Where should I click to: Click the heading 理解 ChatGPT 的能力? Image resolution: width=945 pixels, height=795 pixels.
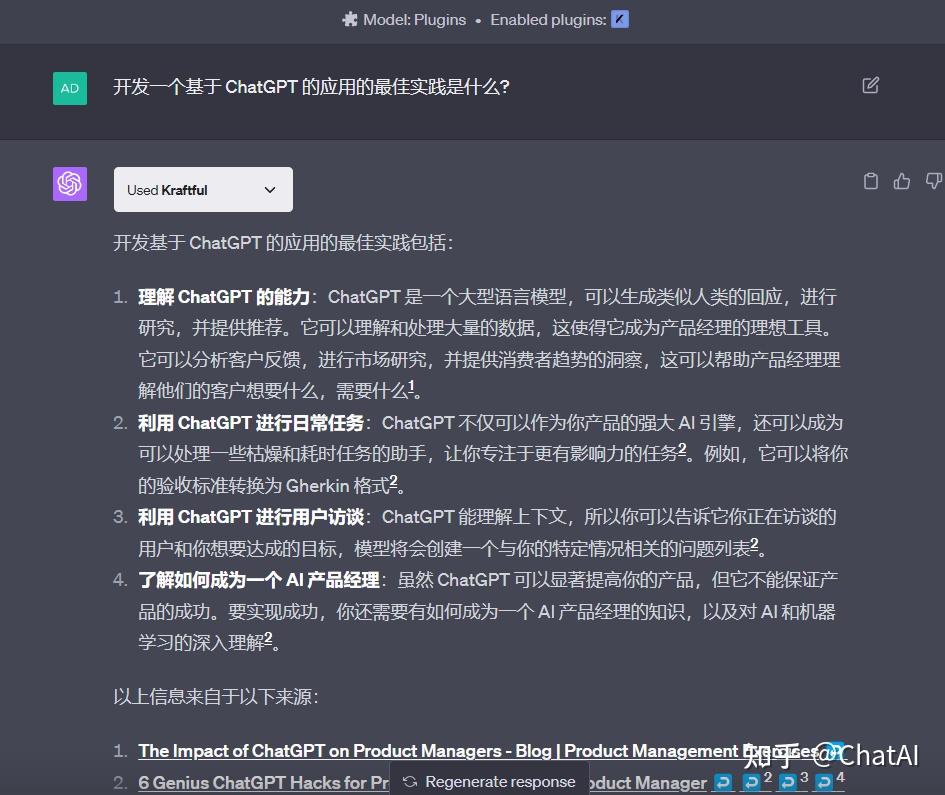(x=224, y=297)
